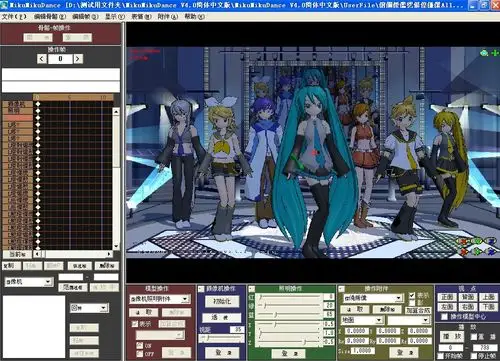Open the greyed dropdown below 表示 in model panel
The image size is (500, 361).
(x=160, y=335)
